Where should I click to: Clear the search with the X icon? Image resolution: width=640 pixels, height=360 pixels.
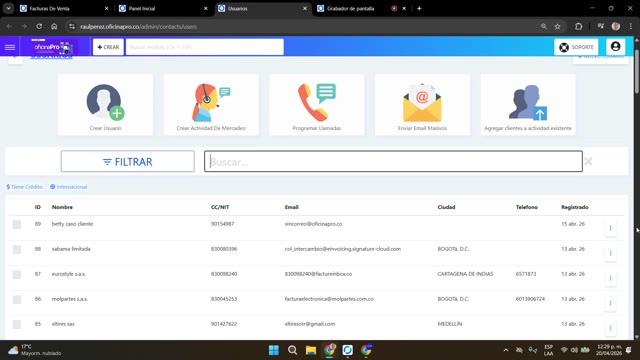(x=588, y=161)
